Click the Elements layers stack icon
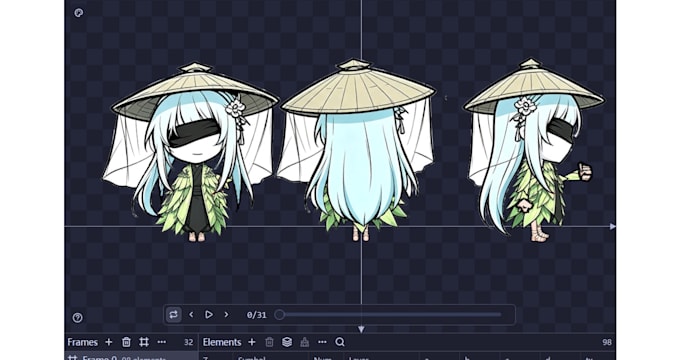This screenshot has width=680, height=360. pyautogui.click(x=287, y=342)
